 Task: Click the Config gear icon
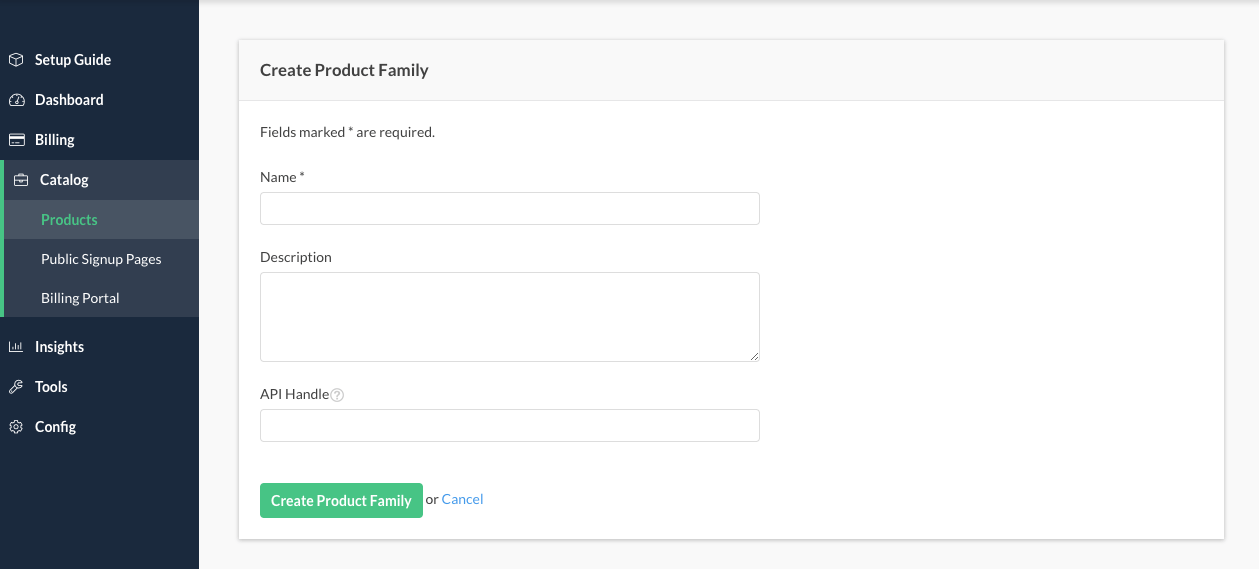pos(16,427)
